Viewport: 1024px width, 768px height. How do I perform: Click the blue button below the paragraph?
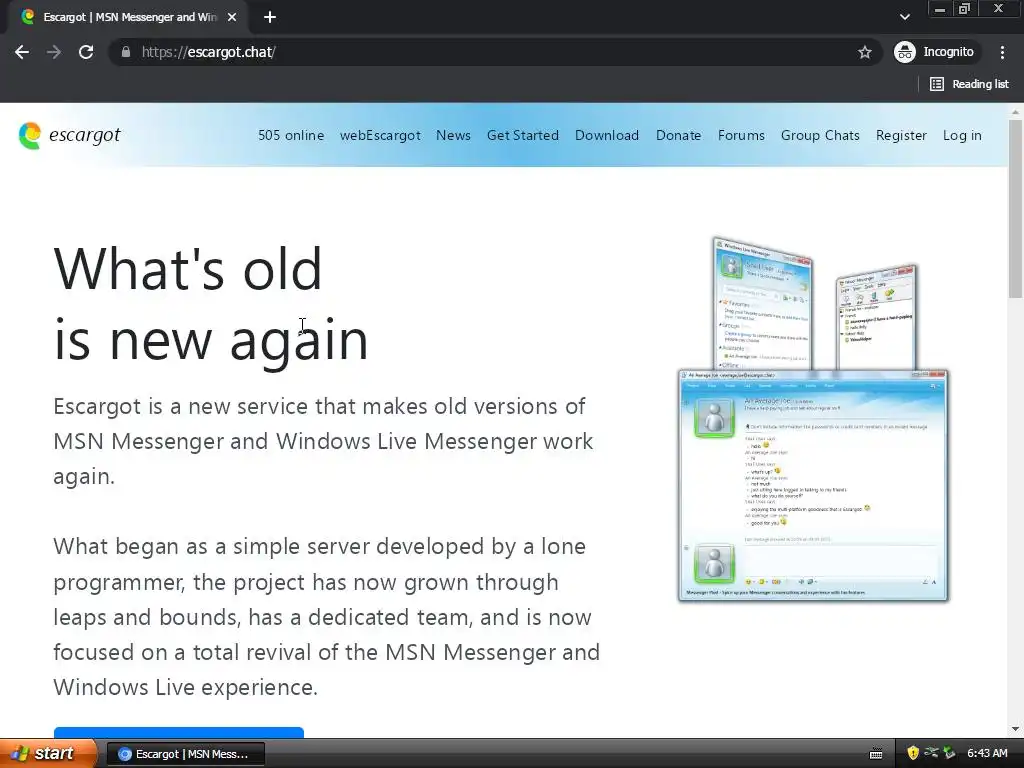tap(178, 732)
